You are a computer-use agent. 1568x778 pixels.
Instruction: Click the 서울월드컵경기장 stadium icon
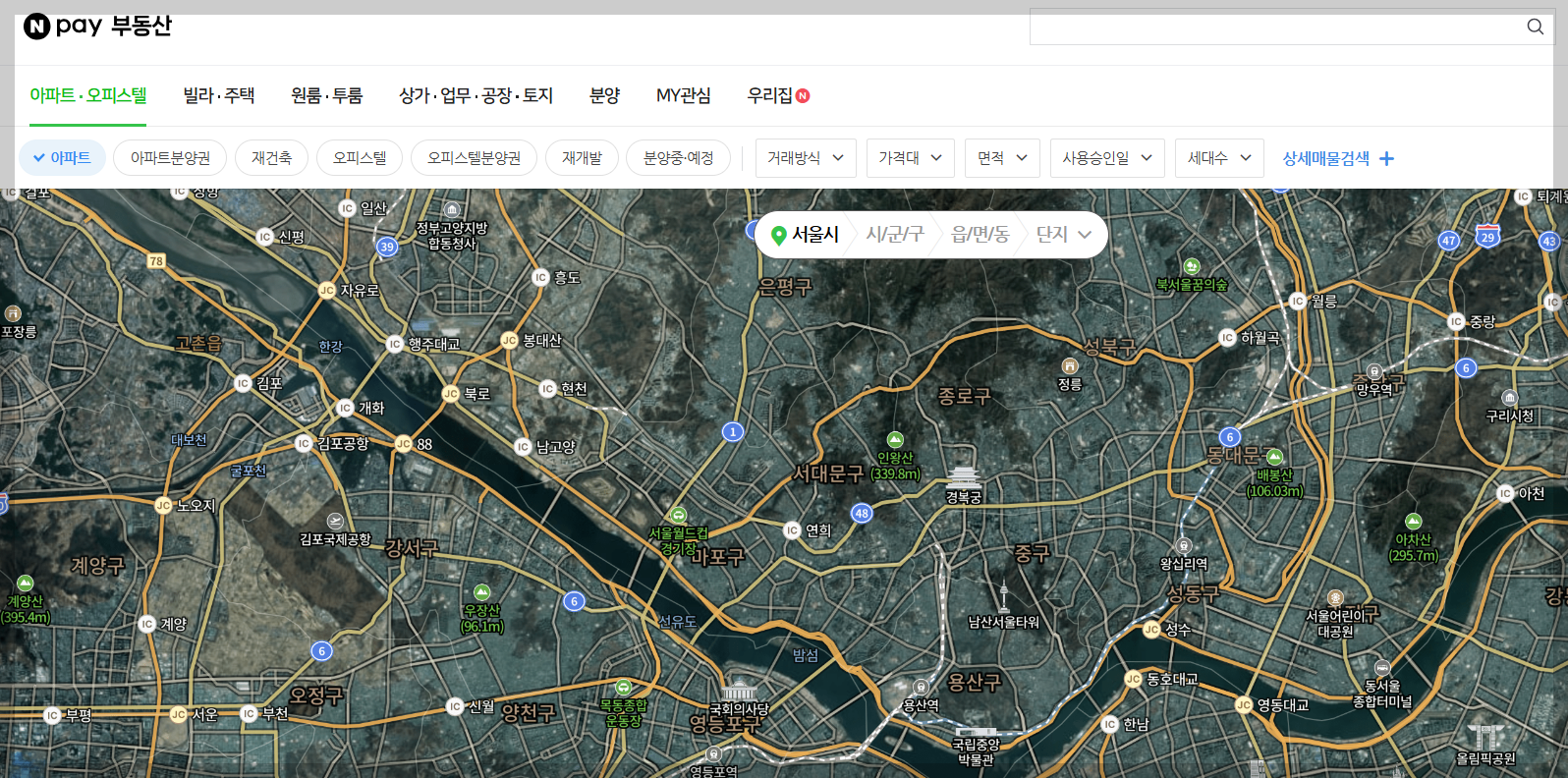(678, 516)
